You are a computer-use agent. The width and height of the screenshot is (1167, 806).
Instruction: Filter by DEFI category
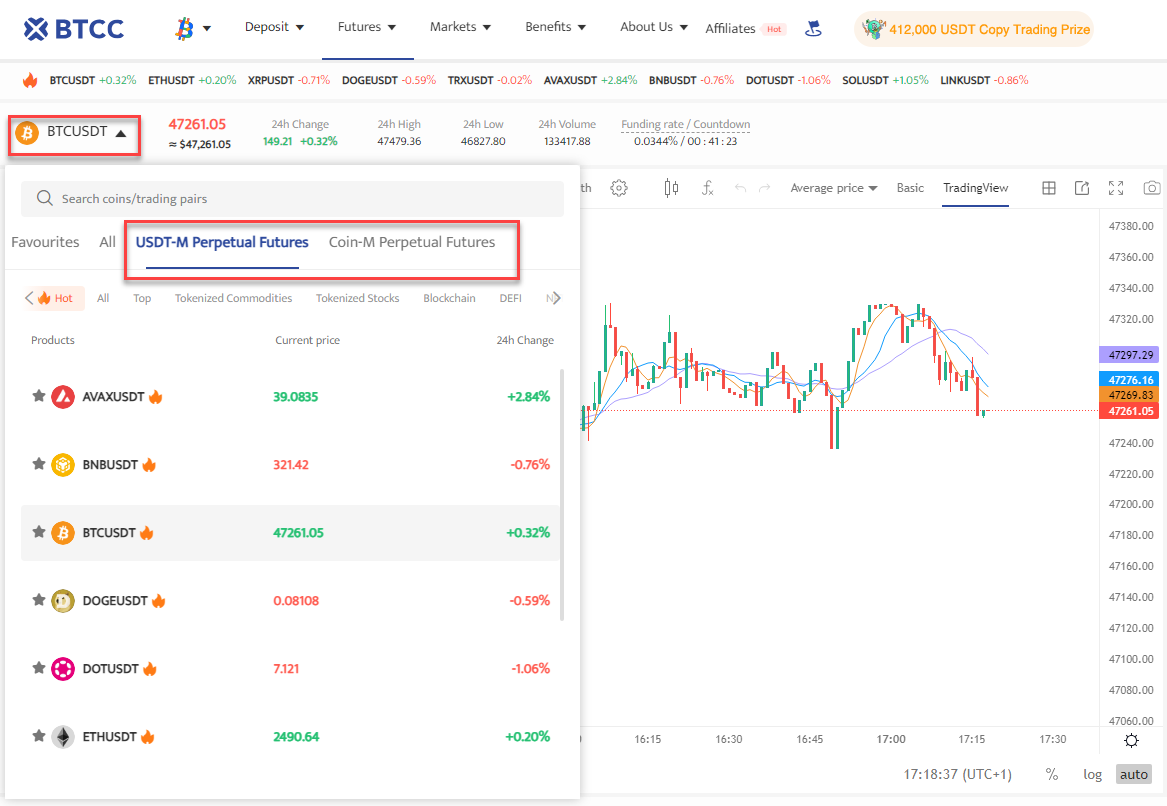pyautogui.click(x=511, y=298)
